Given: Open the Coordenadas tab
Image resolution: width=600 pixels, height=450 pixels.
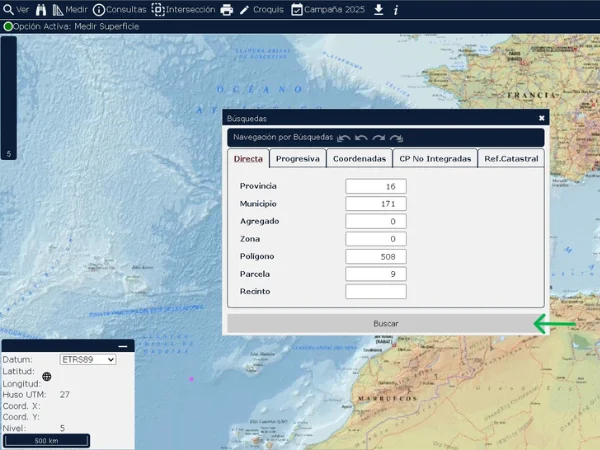Looking at the screenshot, I should 358,159.
